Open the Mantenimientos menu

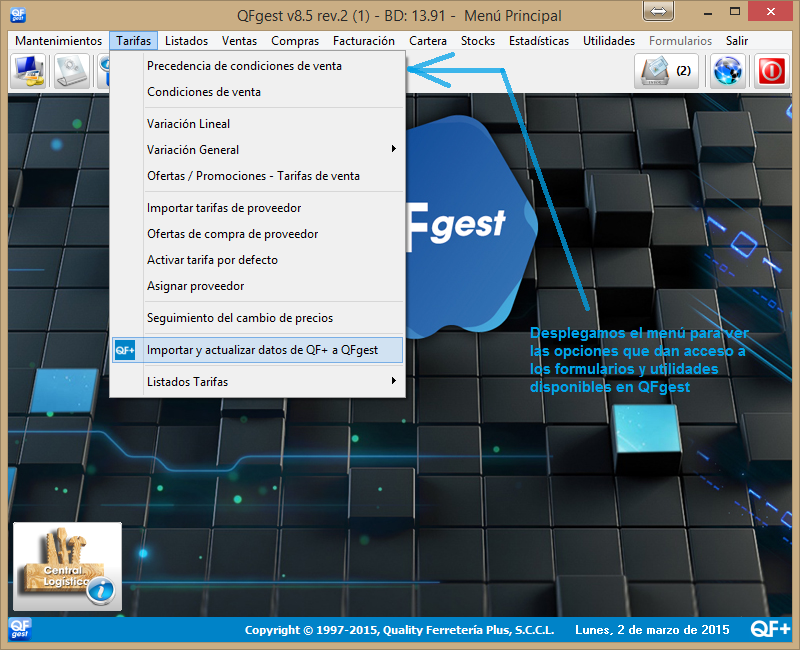point(58,41)
